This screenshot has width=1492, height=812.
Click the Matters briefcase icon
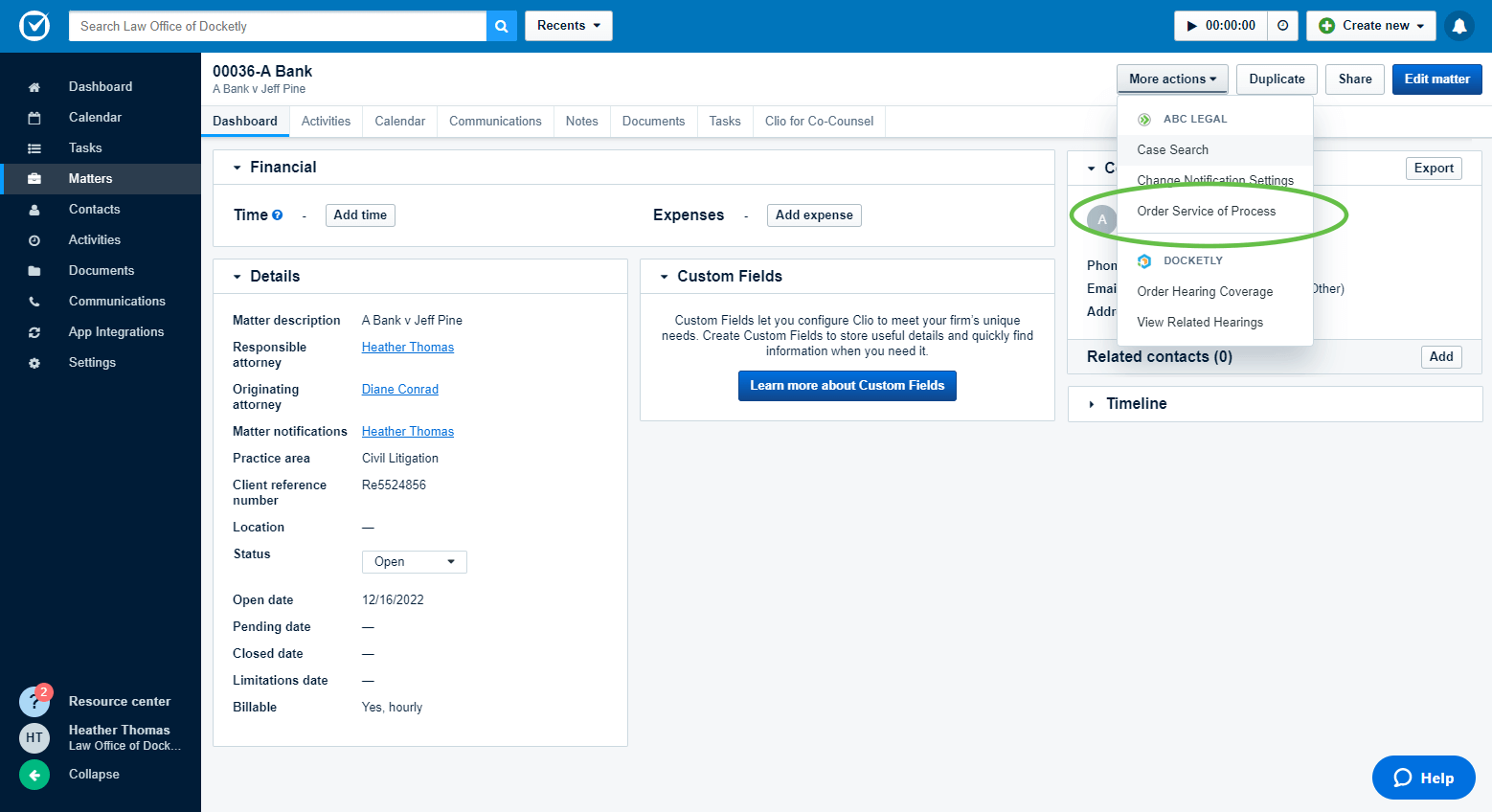pyautogui.click(x=34, y=179)
